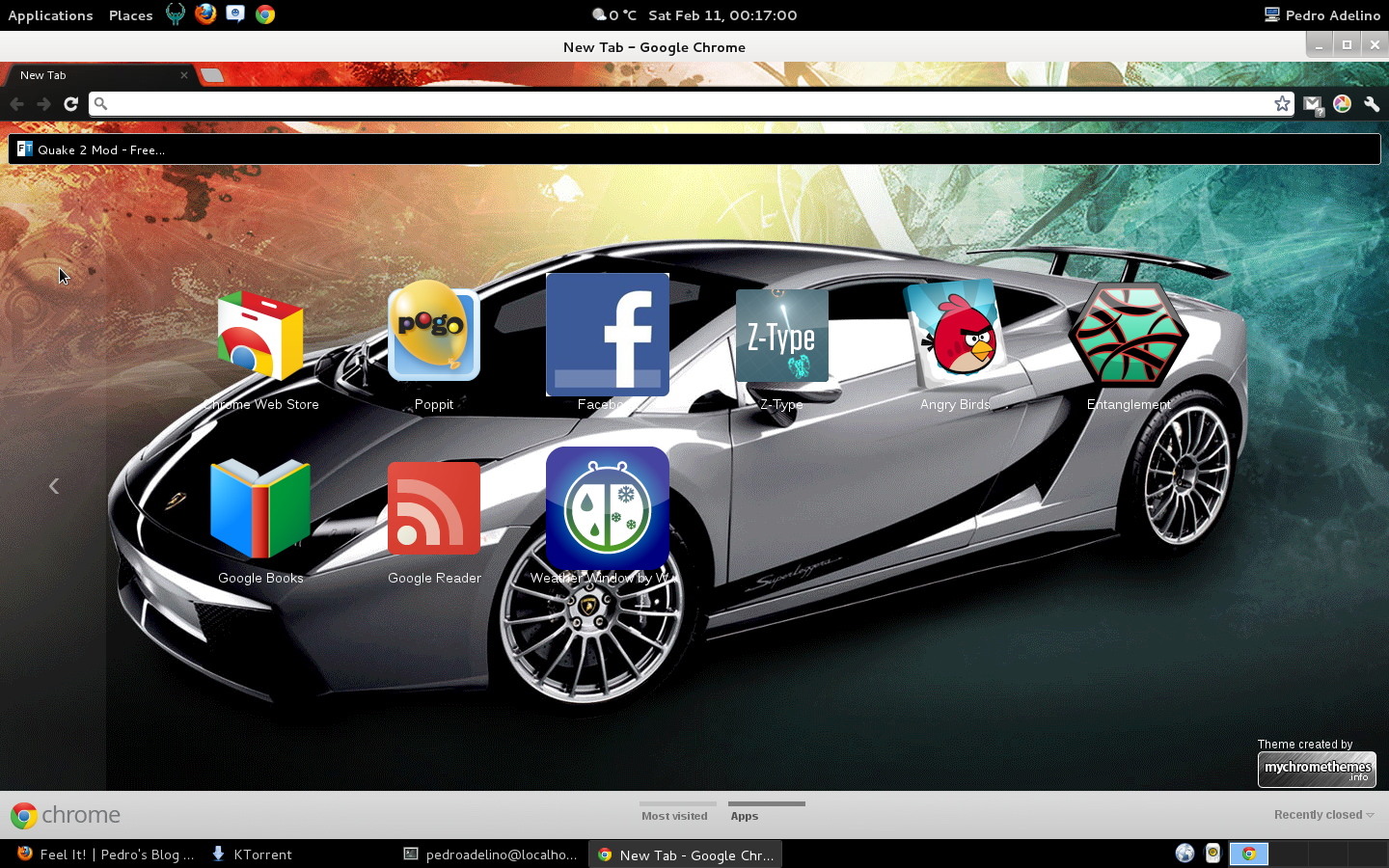This screenshot has width=1389, height=868.
Task: Go to previous apps page with left arrow
Action: pos(54,486)
